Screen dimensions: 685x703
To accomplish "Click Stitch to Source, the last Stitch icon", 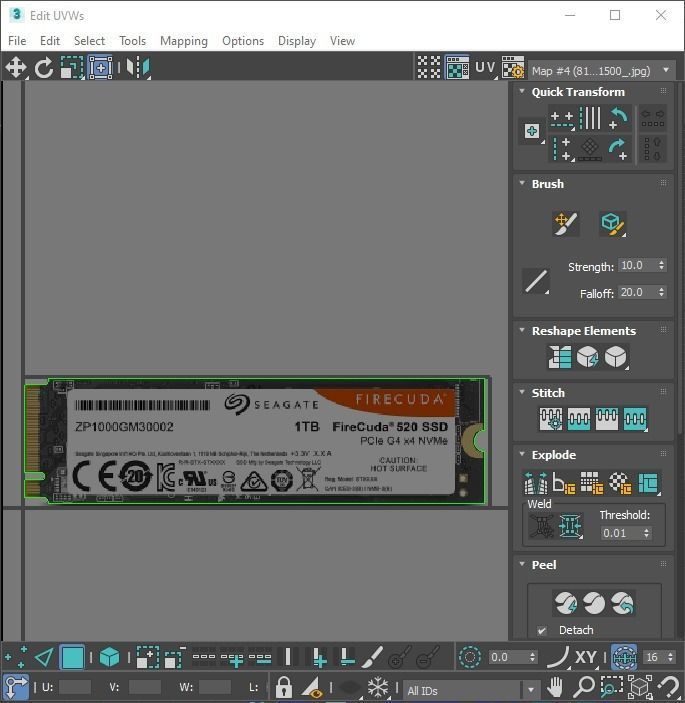I will 635,419.
